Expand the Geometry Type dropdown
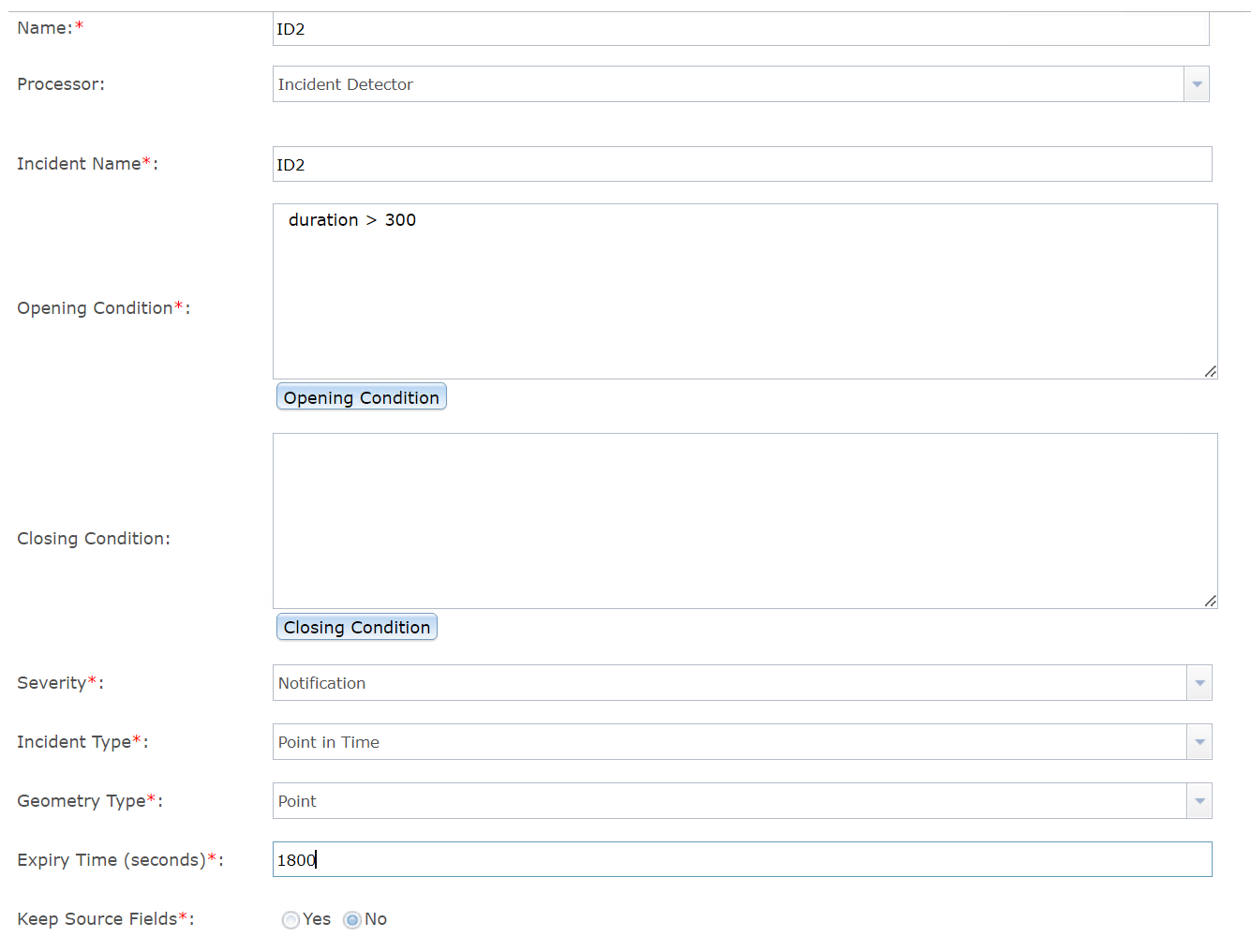This screenshot has height=952, width=1251. (x=1199, y=800)
